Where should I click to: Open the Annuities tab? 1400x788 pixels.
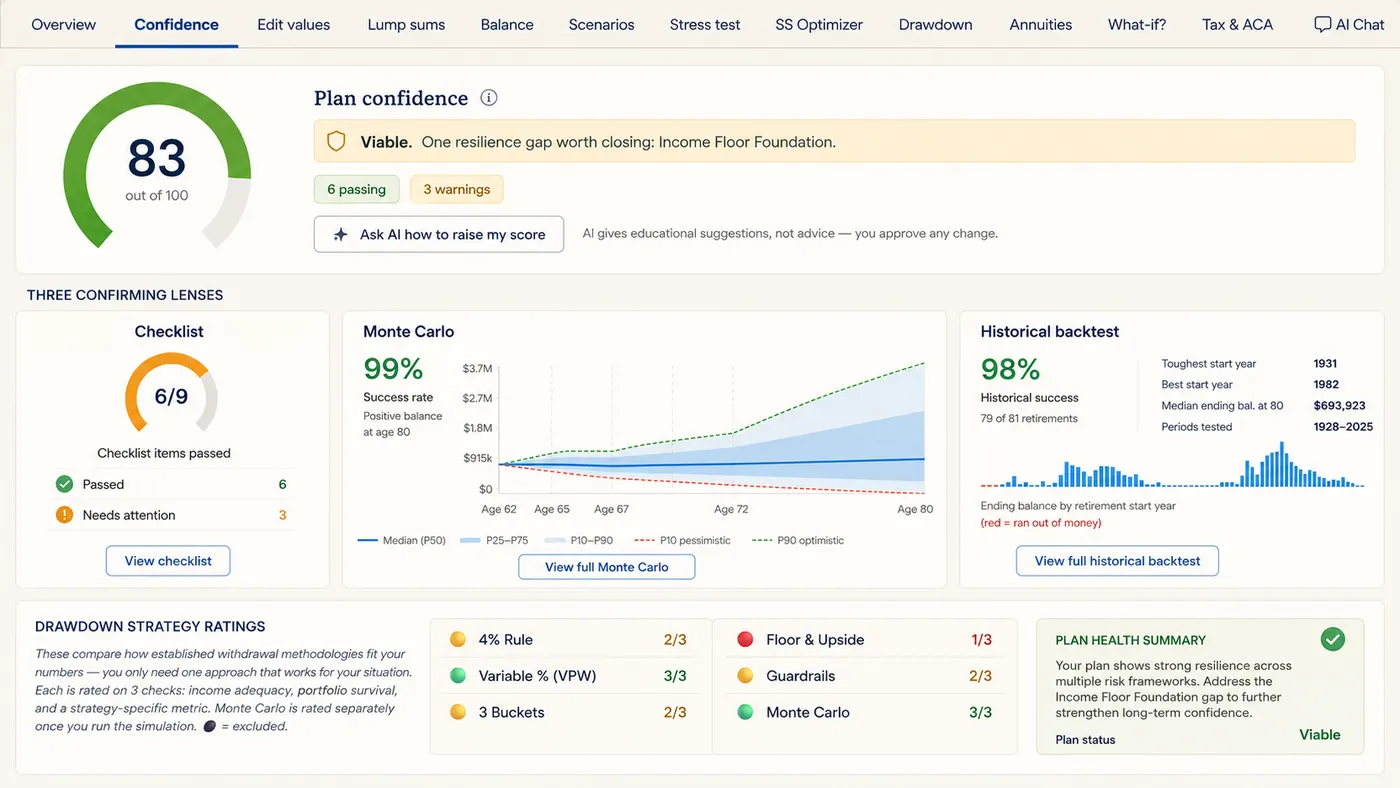[x=1041, y=24]
